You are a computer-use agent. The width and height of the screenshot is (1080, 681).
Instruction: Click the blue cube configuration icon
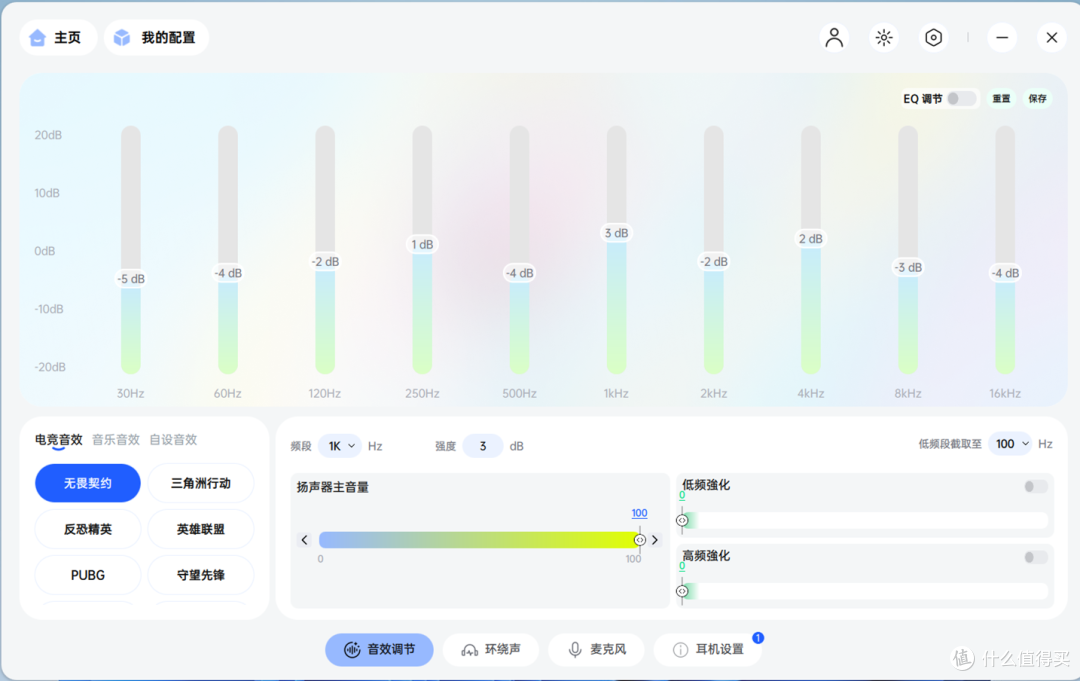pos(122,37)
